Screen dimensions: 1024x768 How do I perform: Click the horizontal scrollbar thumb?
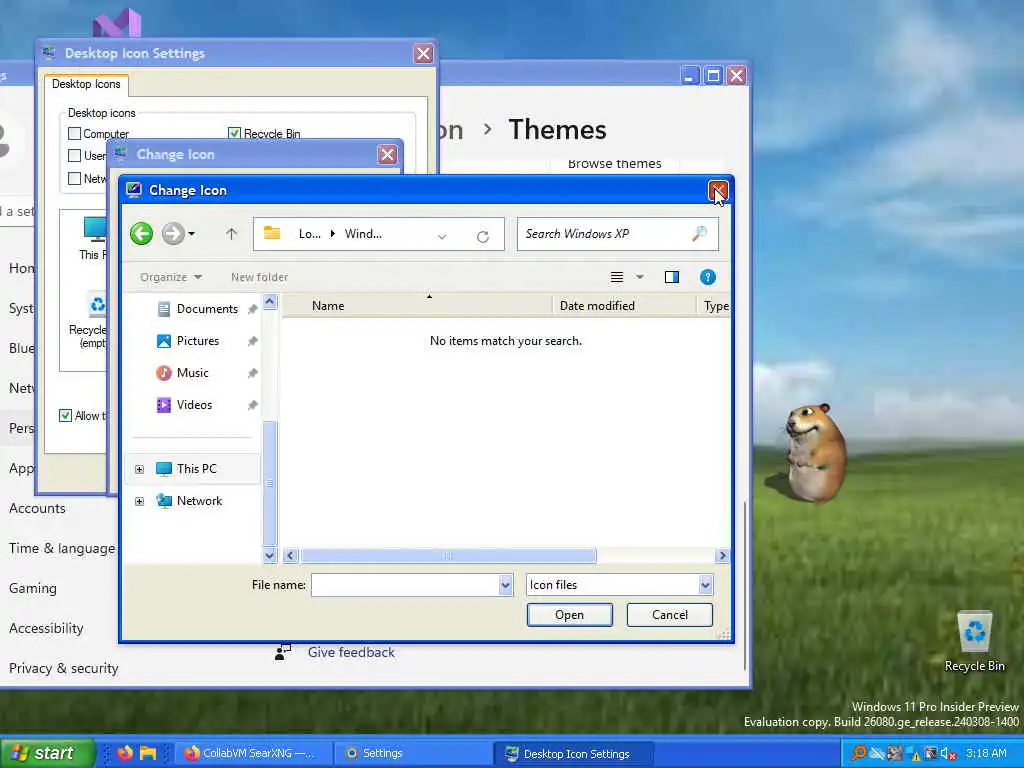tap(448, 556)
